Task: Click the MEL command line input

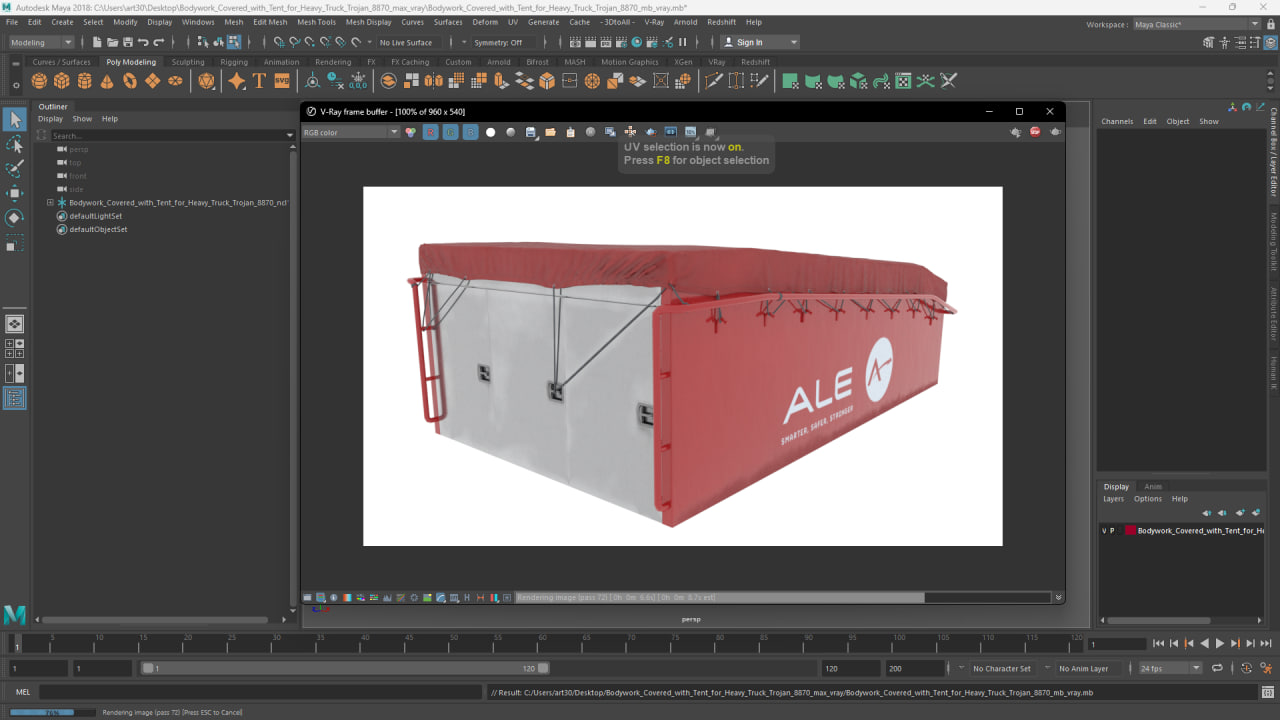Action: click(x=260, y=692)
